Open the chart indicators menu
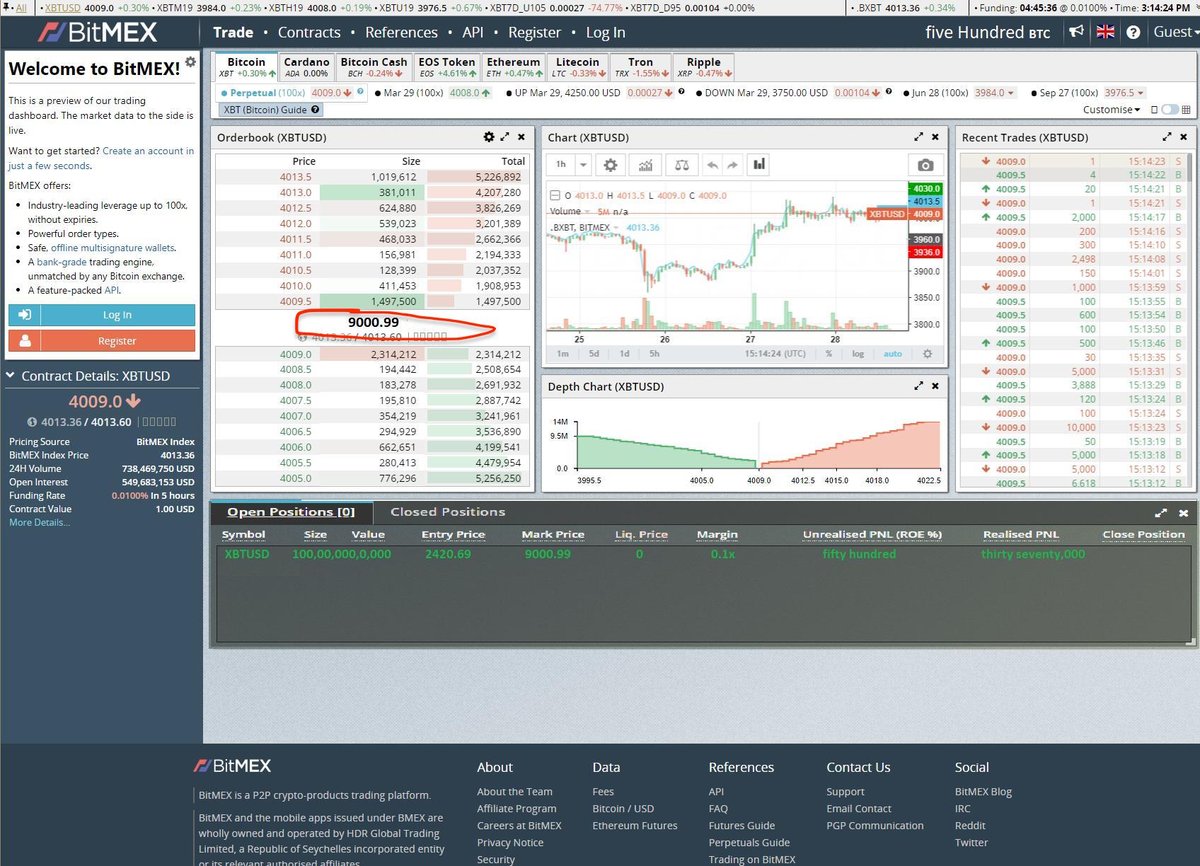Viewport: 1200px width, 866px height. click(x=646, y=164)
